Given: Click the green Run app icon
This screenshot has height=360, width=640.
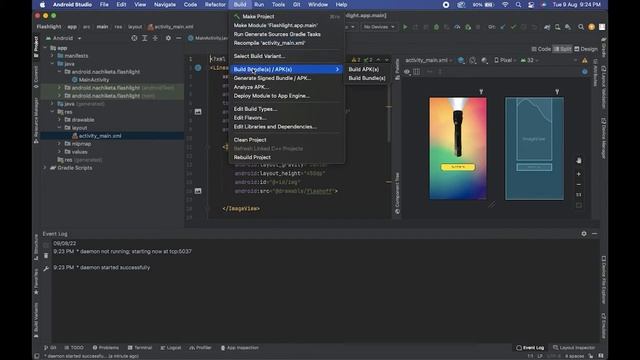Looking at the screenshot, I should pyautogui.click(x=405, y=27).
